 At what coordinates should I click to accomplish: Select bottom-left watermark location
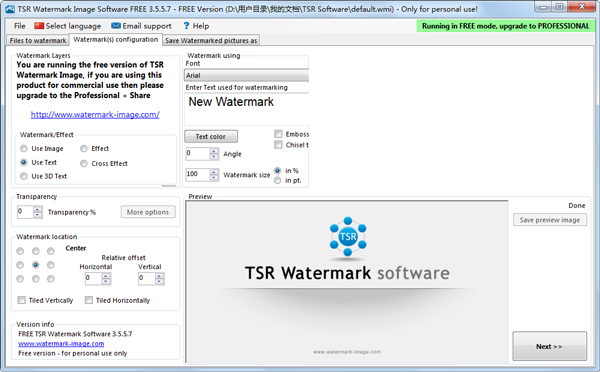[x=20, y=279]
